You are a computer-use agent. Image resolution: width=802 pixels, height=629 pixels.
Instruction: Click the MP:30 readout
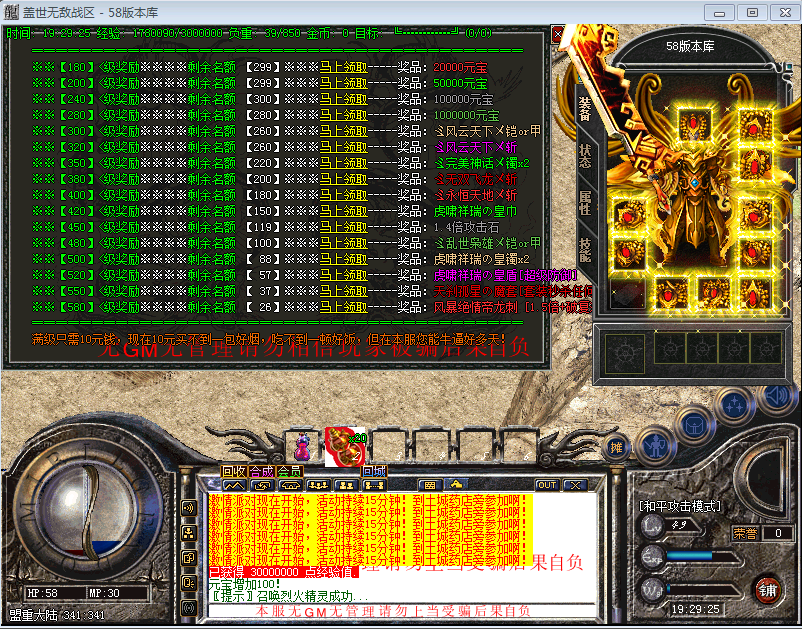104,593
